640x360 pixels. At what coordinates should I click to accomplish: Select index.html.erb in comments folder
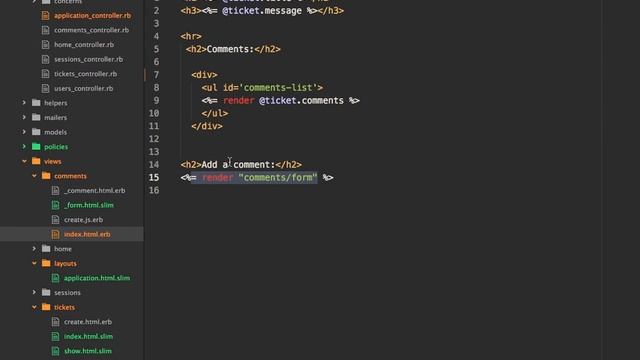click(87, 234)
